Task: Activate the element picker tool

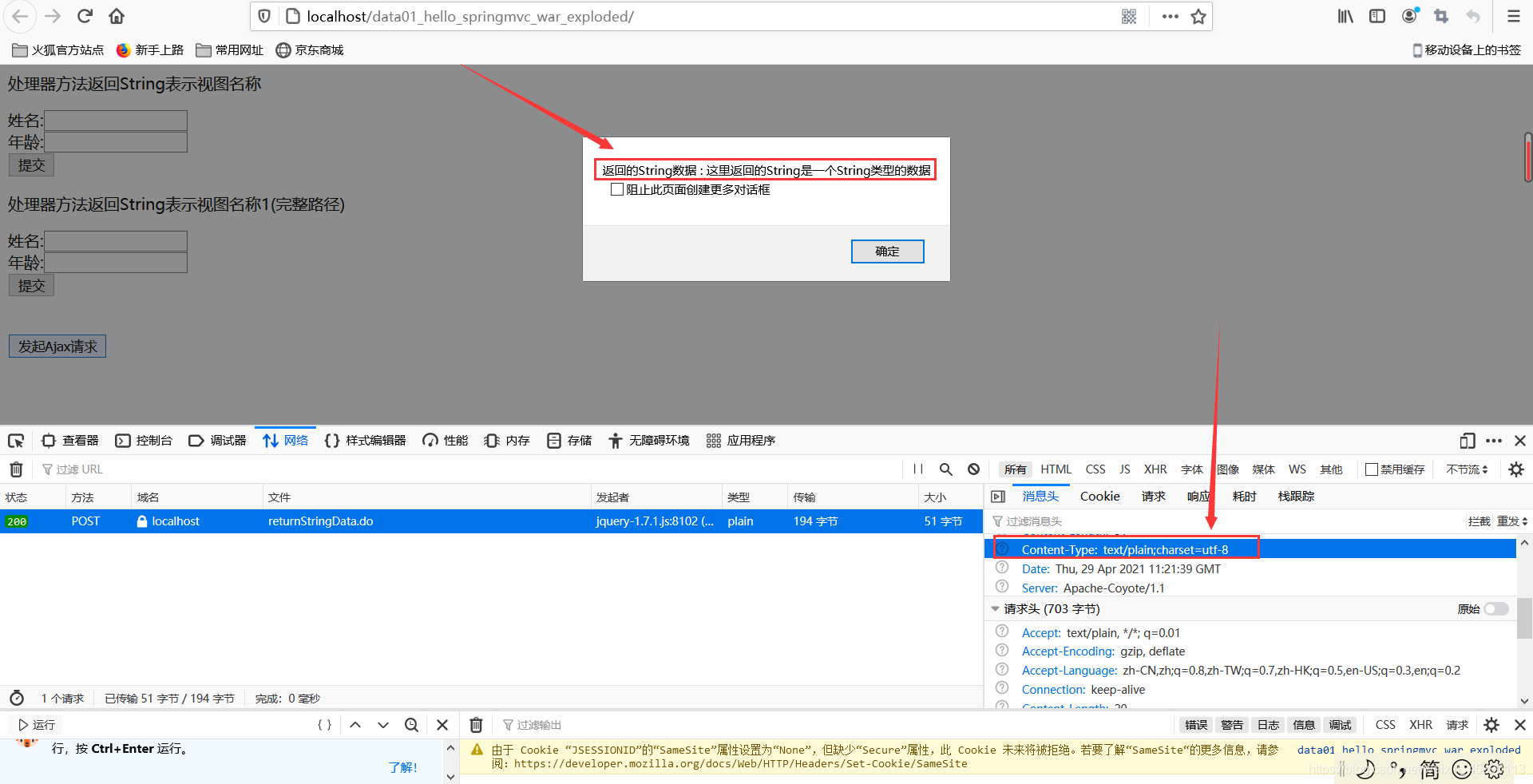Action: tap(16, 441)
